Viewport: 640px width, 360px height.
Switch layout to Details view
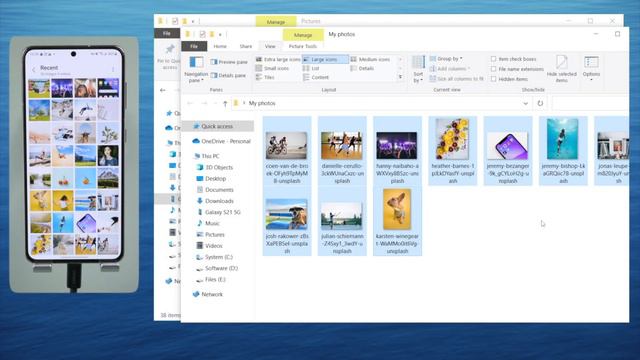(362, 69)
